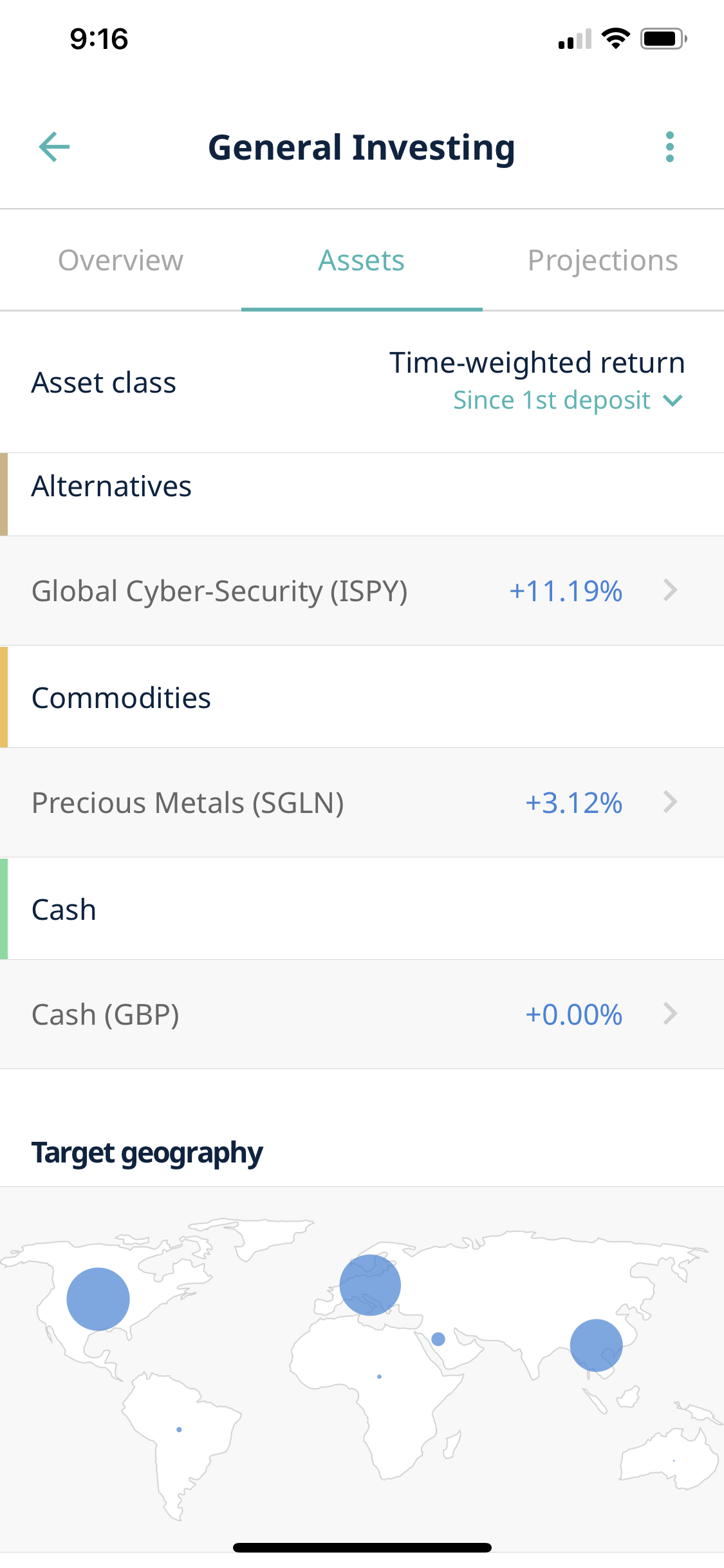The height and width of the screenshot is (1568, 724).
Task: Tap the back arrow icon
Action: tap(54, 147)
